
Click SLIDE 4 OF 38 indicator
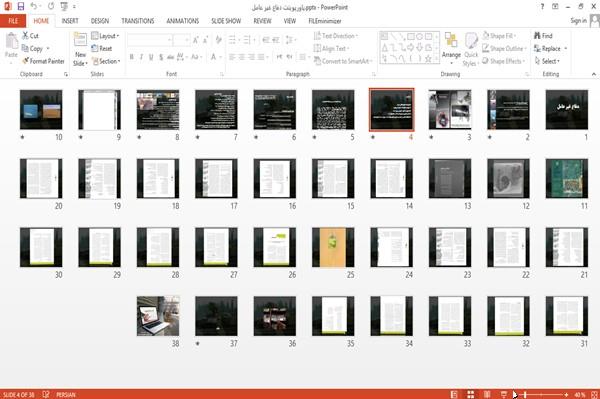(18, 394)
